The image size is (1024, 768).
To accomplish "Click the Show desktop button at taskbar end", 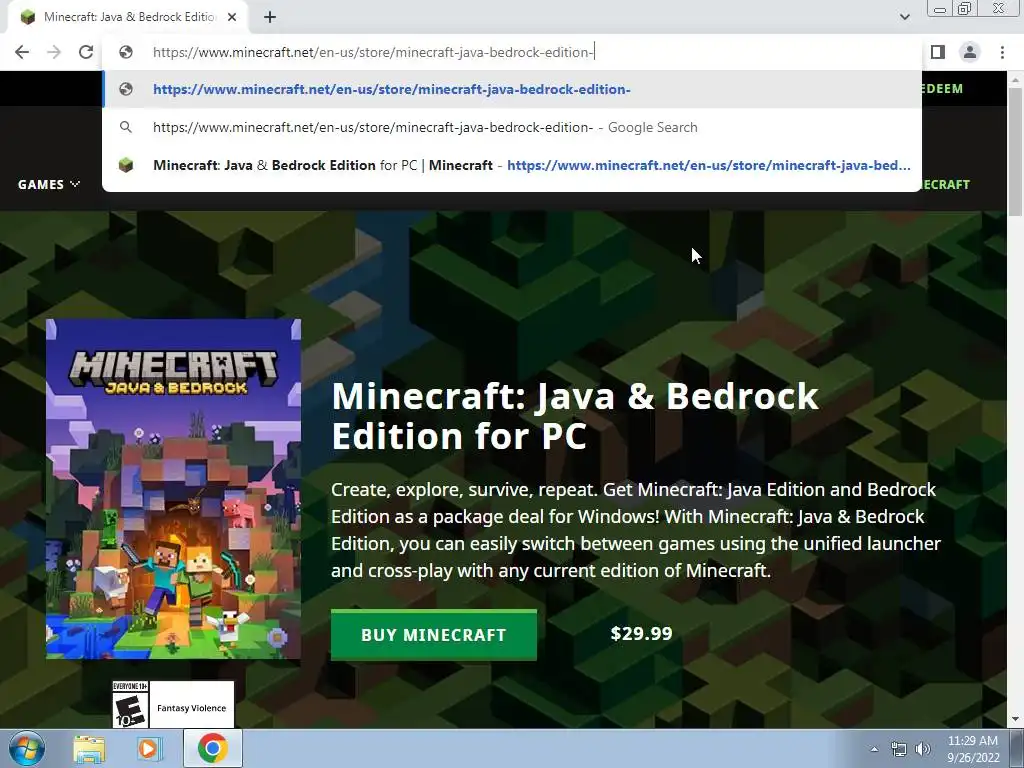I will click(x=1017, y=749).
